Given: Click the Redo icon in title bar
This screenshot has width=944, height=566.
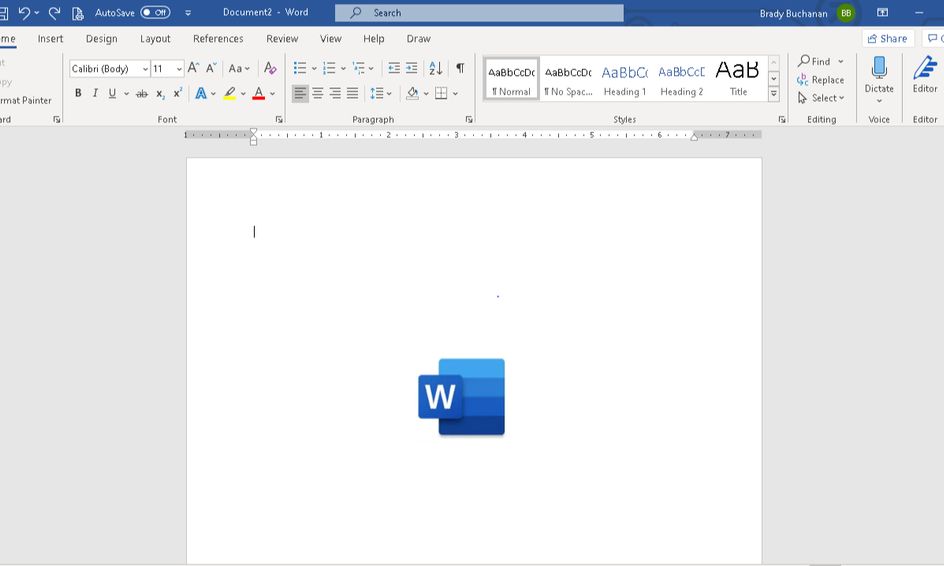Looking at the screenshot, I should (54, 13).
